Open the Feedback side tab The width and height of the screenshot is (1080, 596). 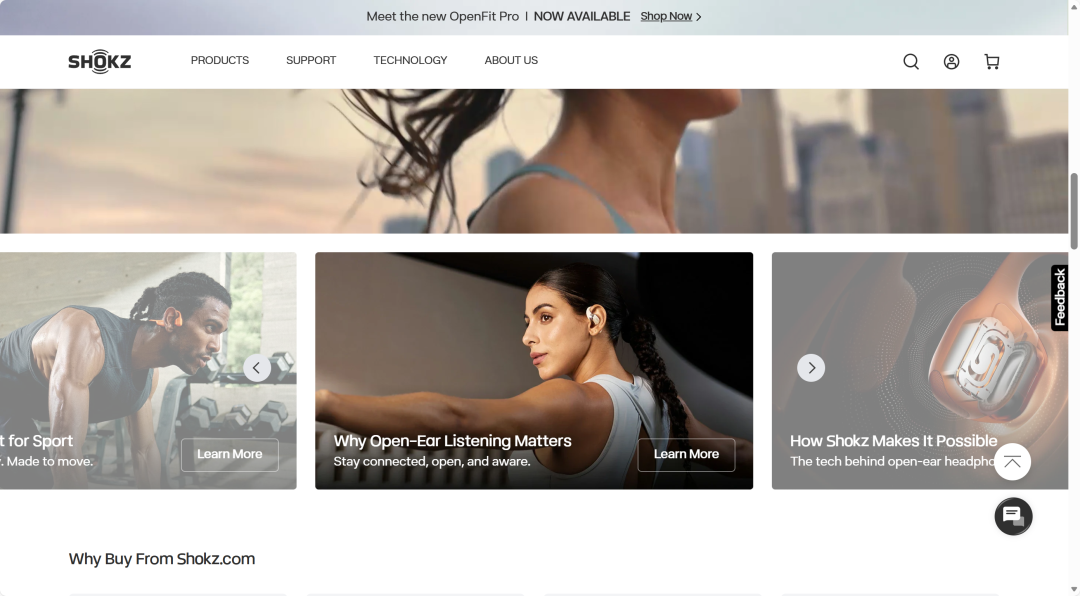click(1060, 298)
